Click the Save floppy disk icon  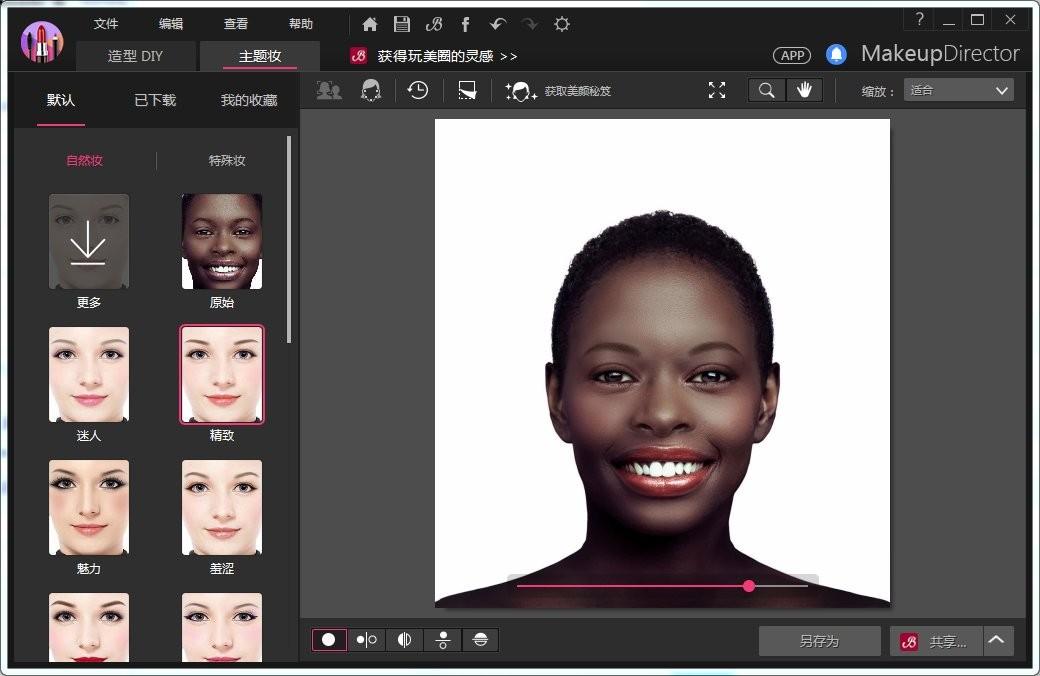(x=401, y=24)
